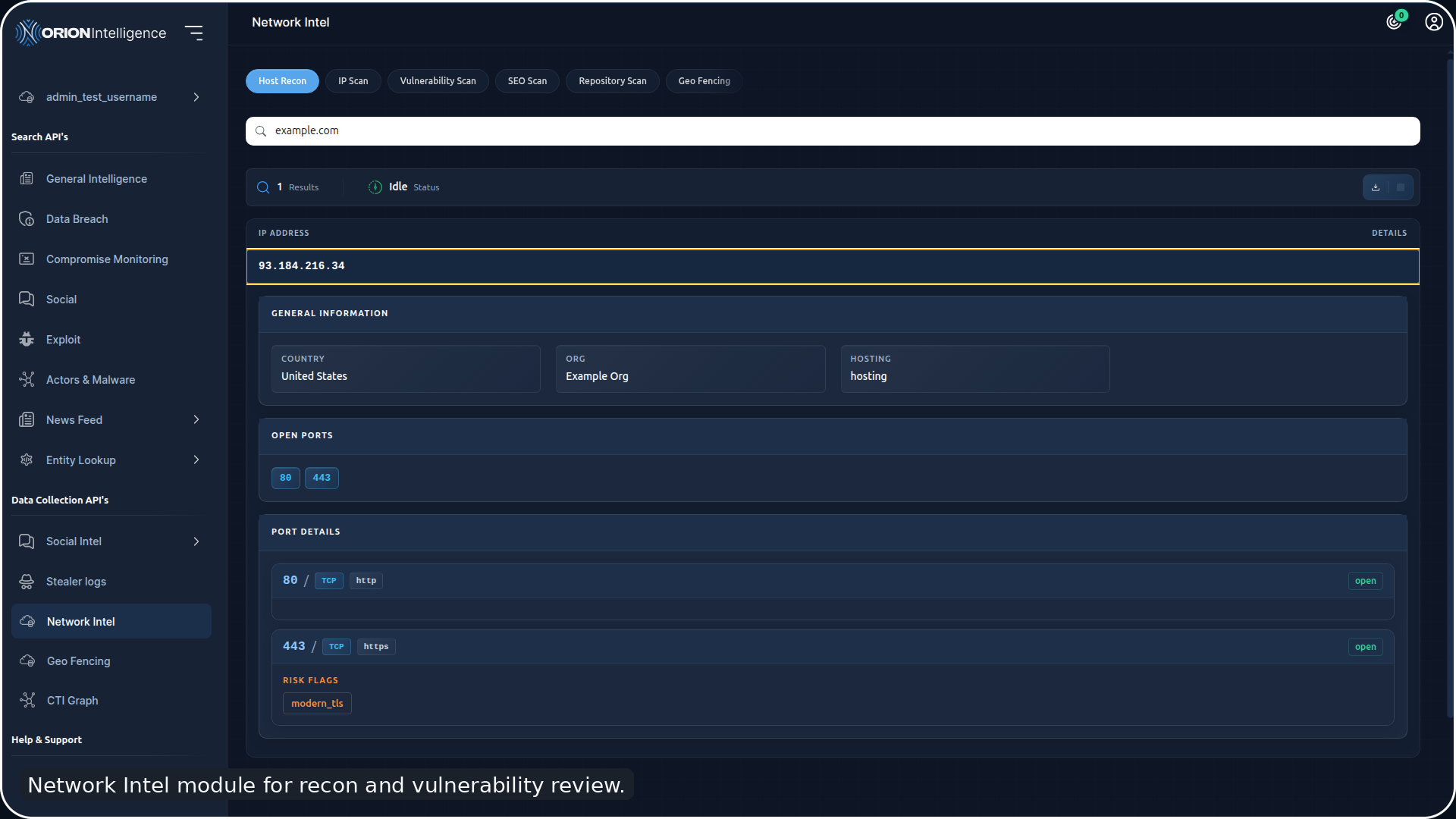Go to Compromise Monitoring
This screenshot has height=819, width=1456.
107,259
